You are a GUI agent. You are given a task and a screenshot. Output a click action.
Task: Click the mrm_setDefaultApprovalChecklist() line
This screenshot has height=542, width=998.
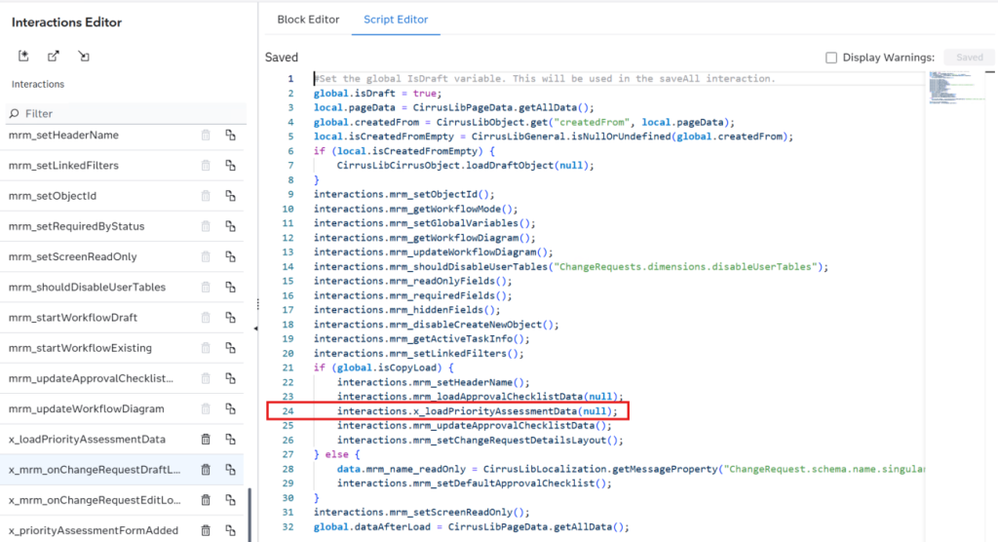tap(474, 483)
